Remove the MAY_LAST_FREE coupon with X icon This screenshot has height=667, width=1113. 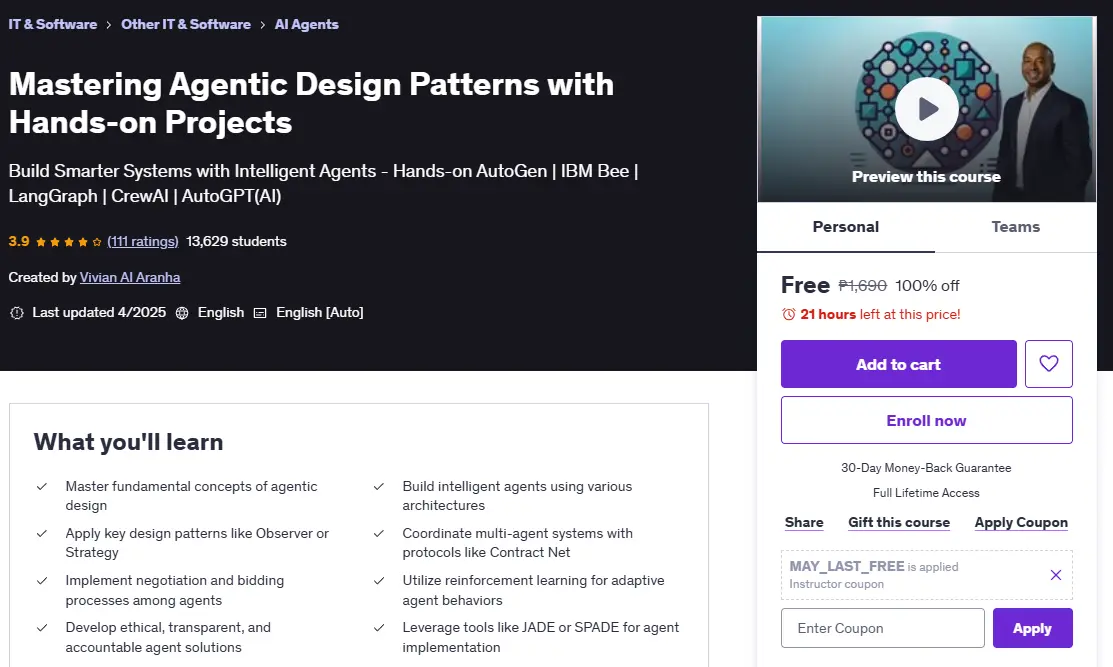coord(1056,575)
